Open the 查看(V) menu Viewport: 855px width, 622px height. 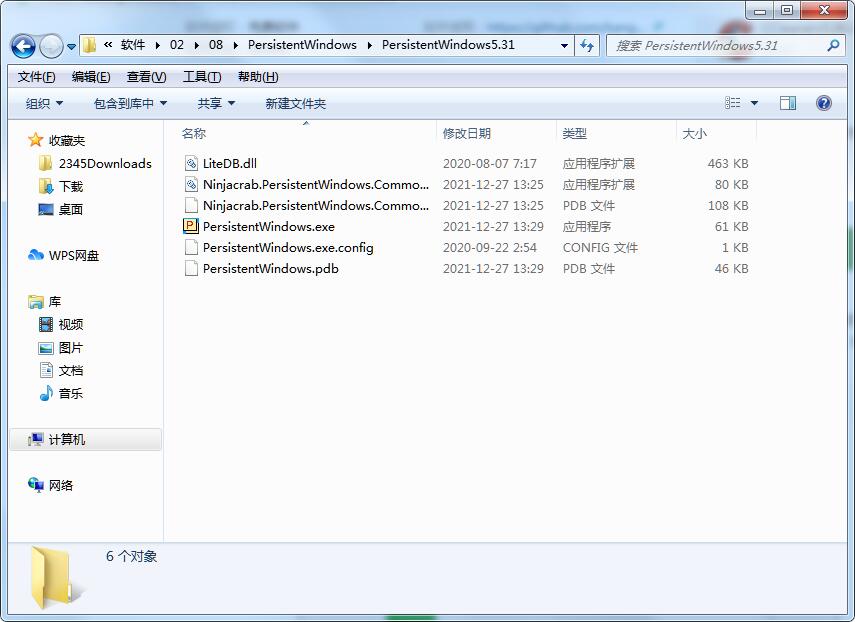pos(146,77)
